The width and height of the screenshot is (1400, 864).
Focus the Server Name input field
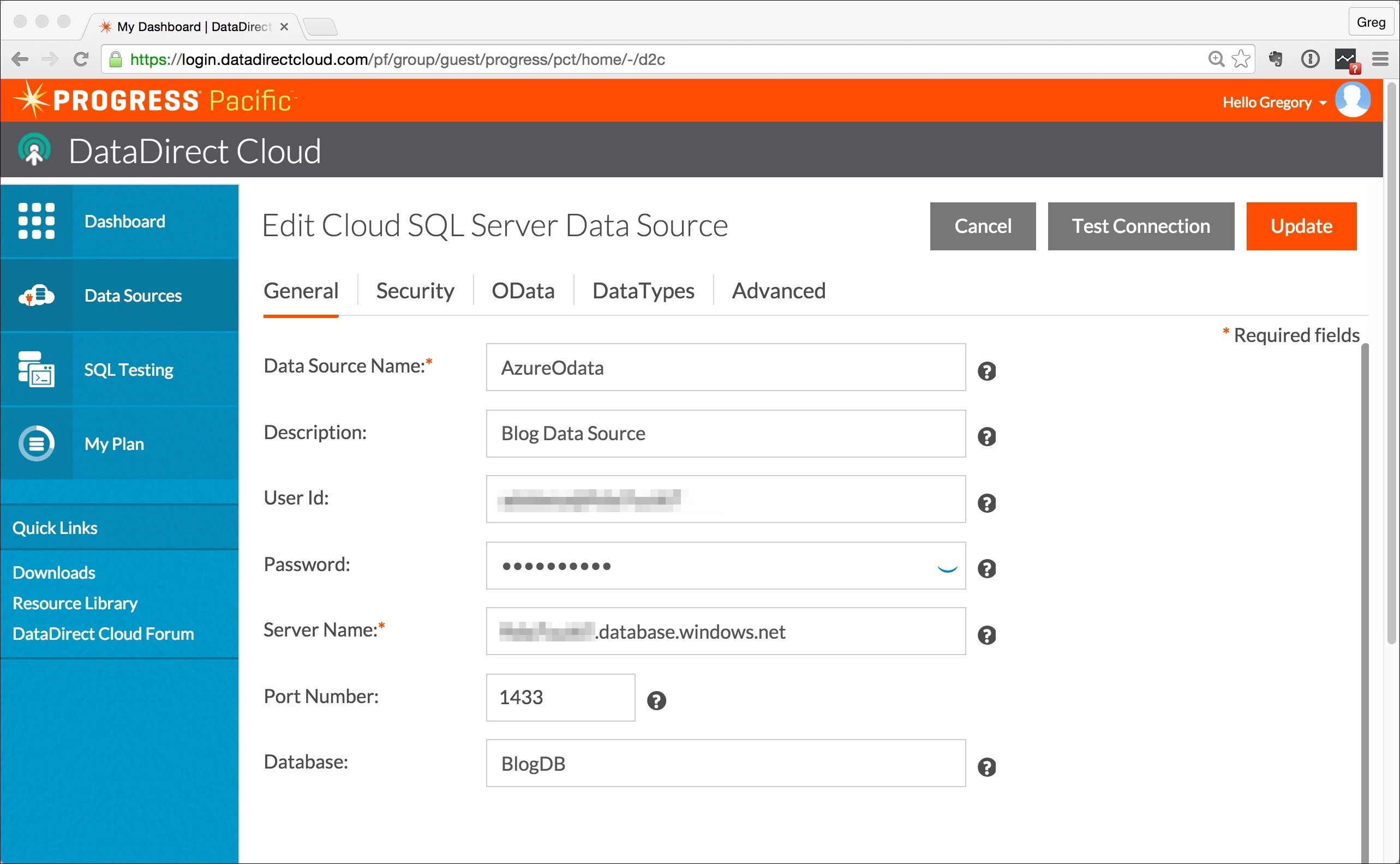click(x=726, y=631)
